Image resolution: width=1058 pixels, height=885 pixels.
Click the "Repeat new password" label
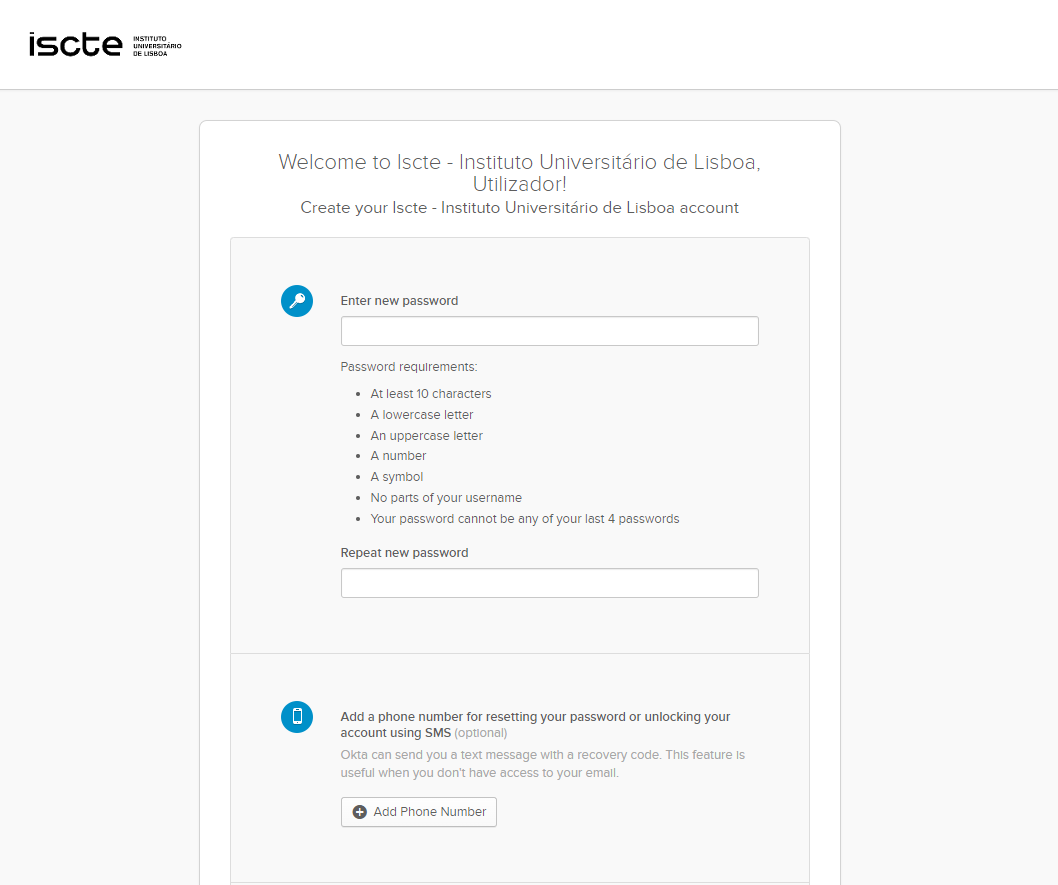[x=404, y=553]
